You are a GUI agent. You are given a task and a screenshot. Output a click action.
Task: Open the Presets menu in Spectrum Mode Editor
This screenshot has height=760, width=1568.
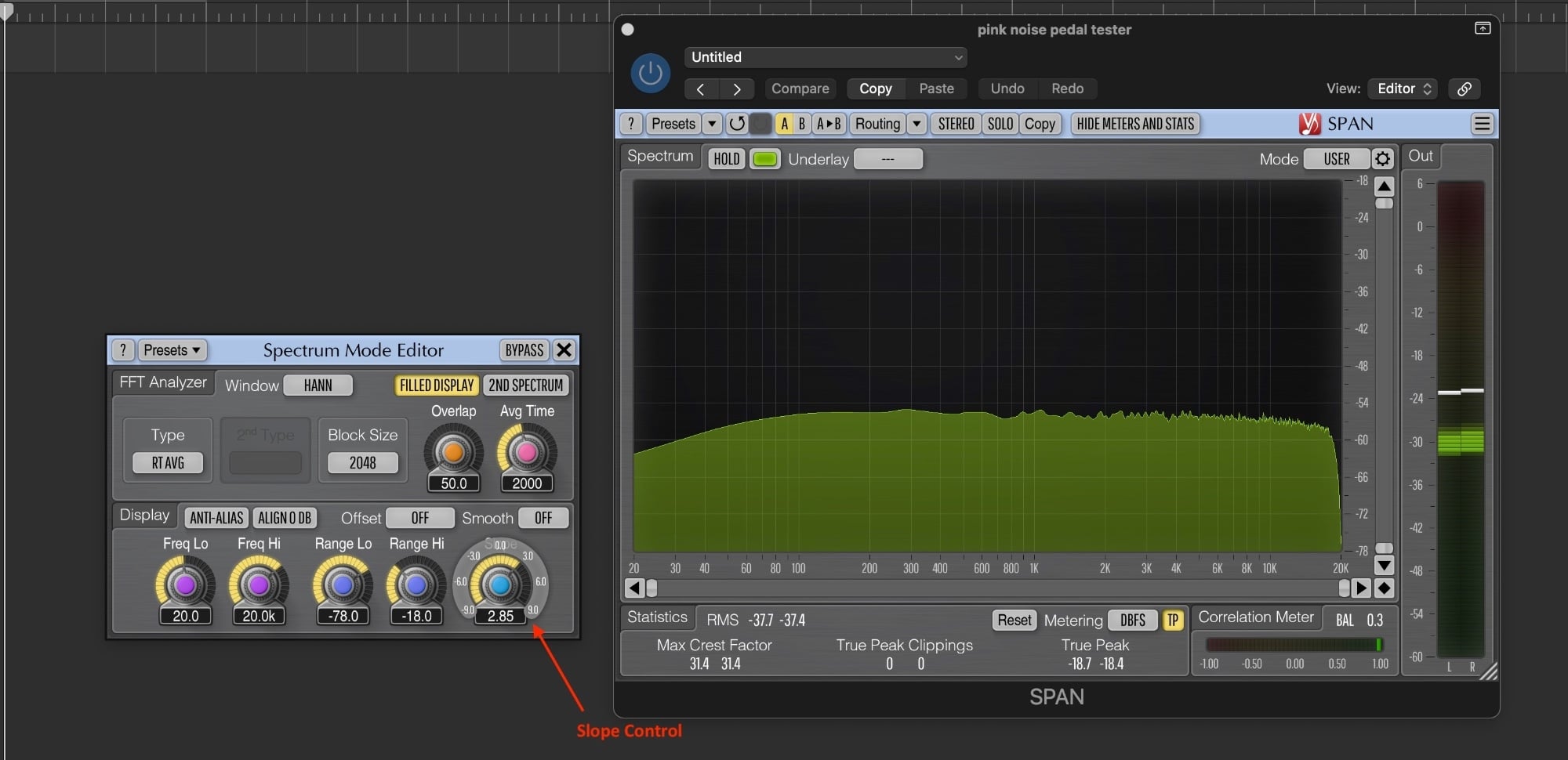click(x=172, y=350)
